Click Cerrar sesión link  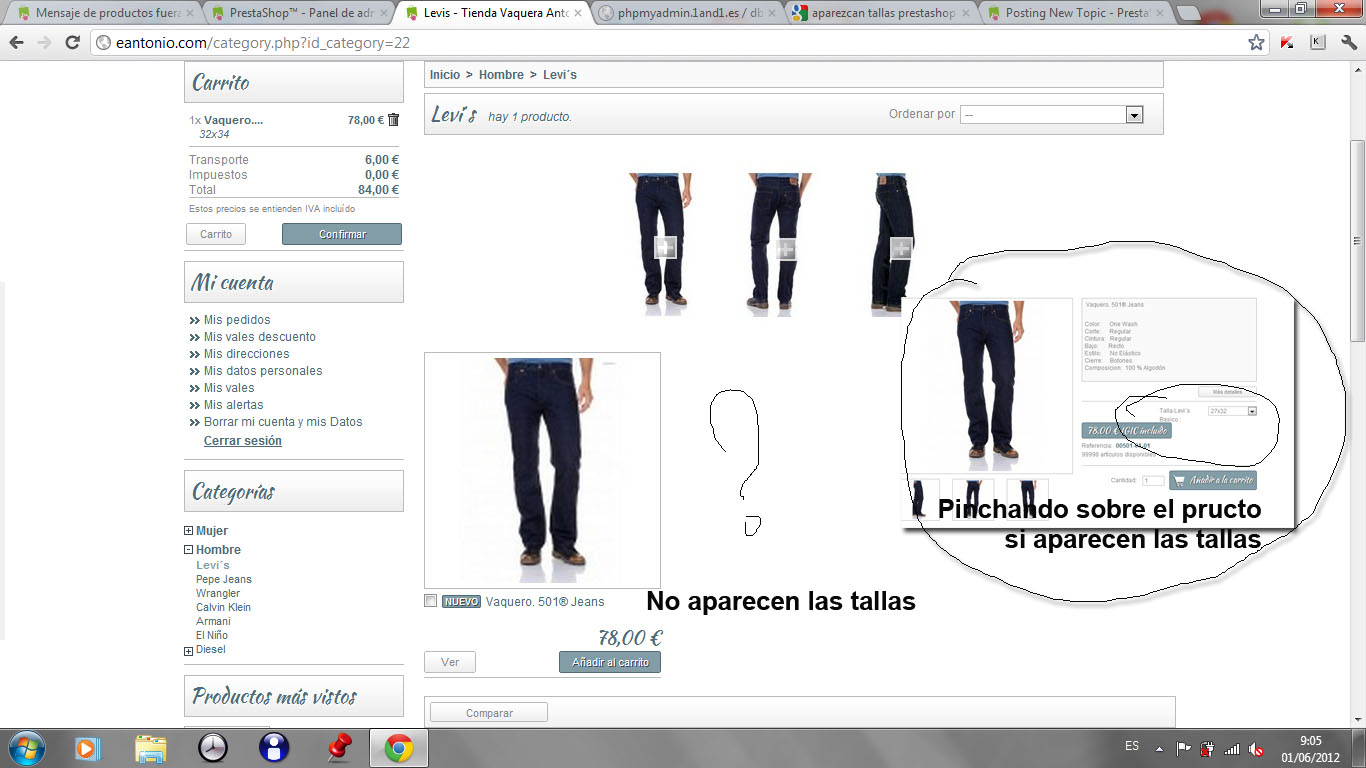[243, 441]
